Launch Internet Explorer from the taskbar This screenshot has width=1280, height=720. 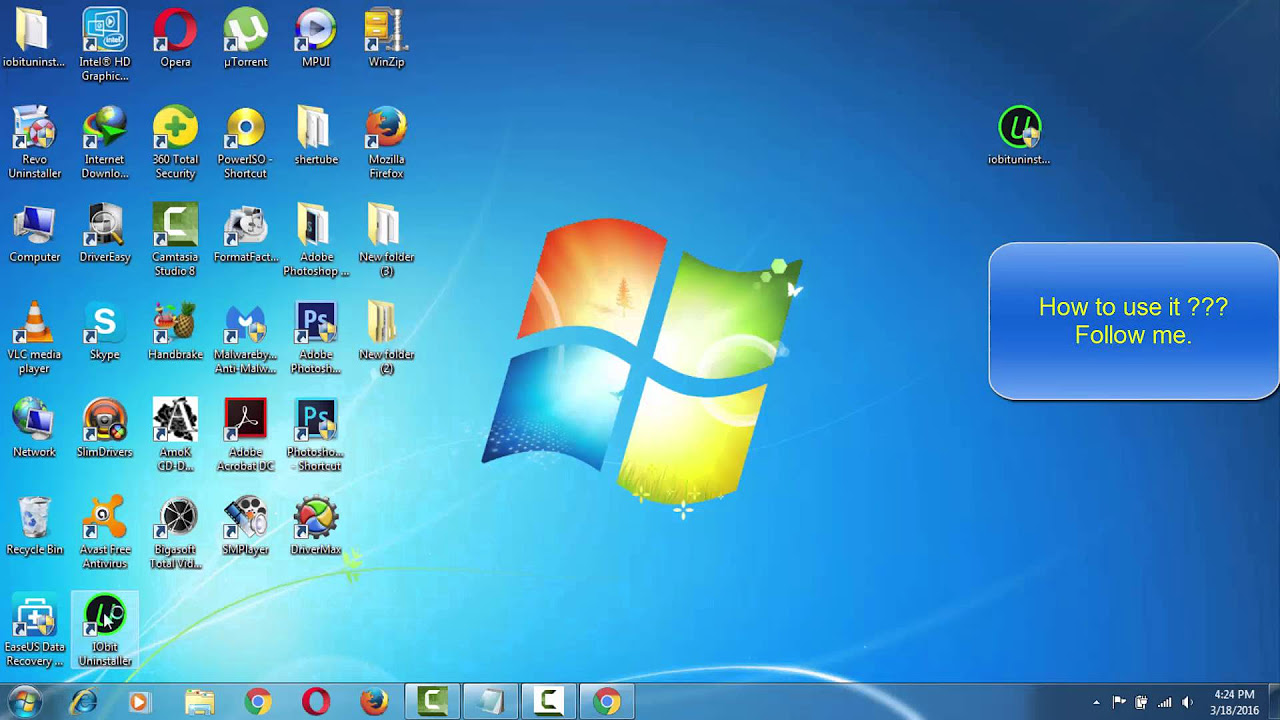click(x=84, y=702)
